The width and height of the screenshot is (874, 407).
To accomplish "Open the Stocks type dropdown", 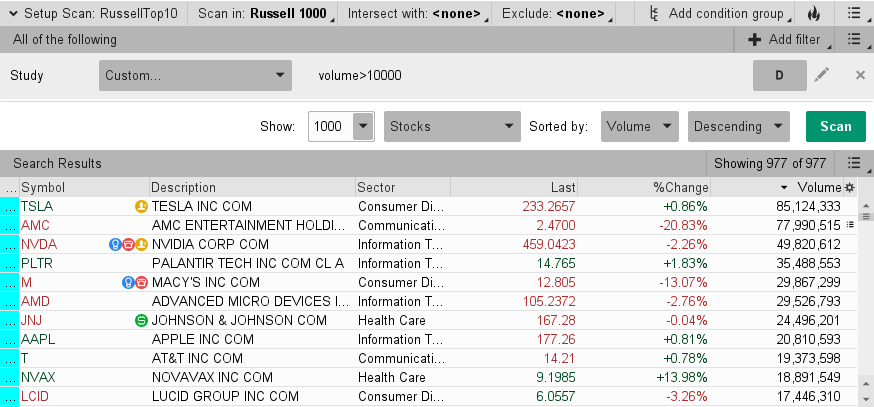I will tap(452, 127).
